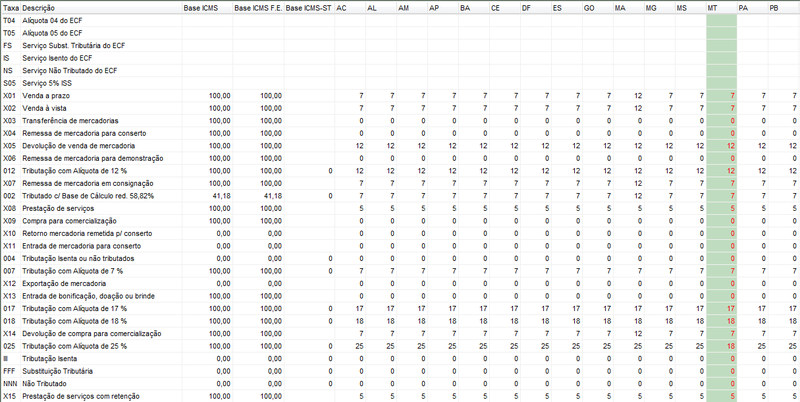The image size is (800, 402).
Task: Click the Base ICMS F.E. header cell
Action: tap(257, 8)
